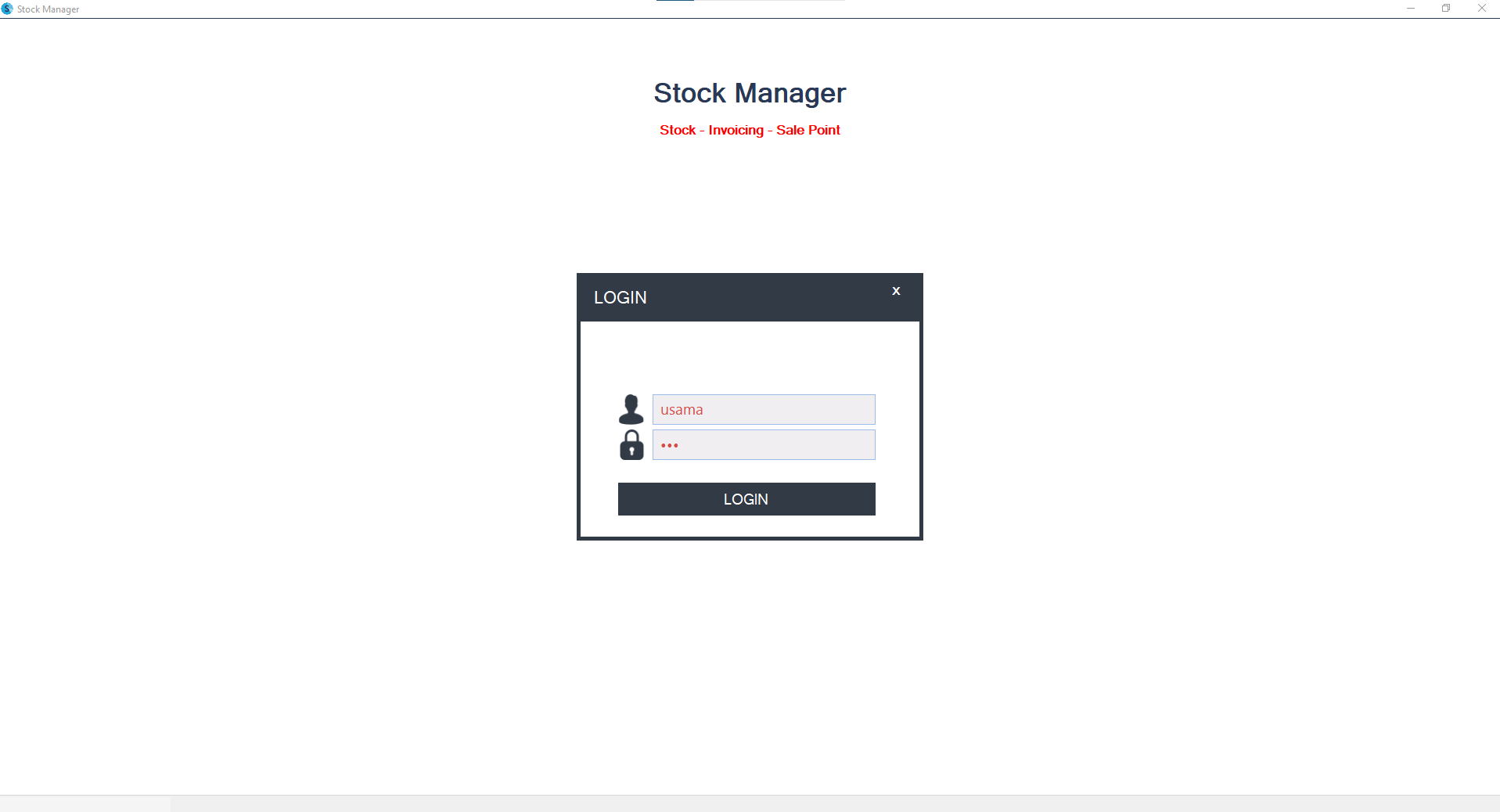
Task: Close the Stock Manager application window
Action: click(x=1482, y=9)
